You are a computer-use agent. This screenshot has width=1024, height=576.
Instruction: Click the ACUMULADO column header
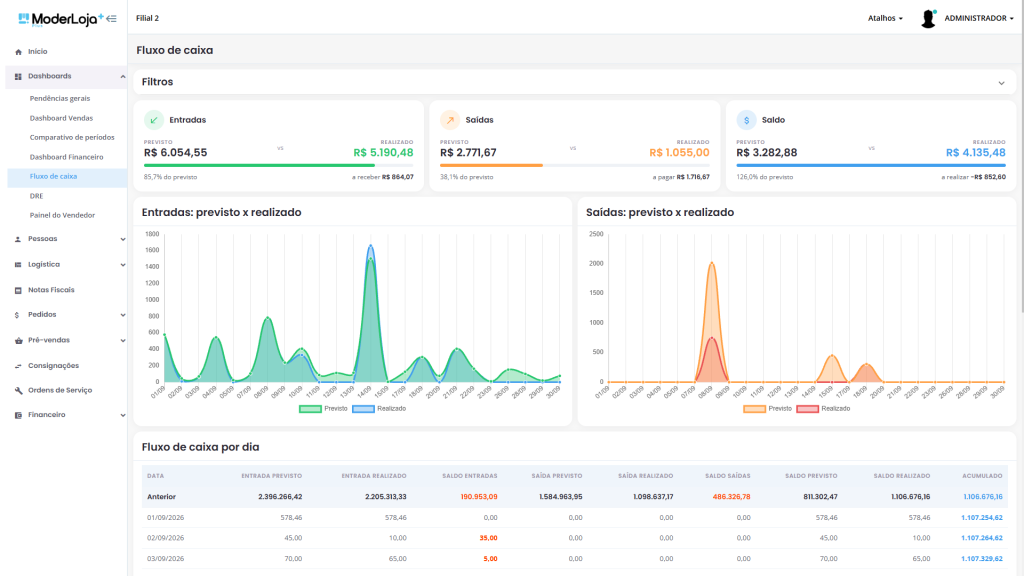click(x=982, y=476)
